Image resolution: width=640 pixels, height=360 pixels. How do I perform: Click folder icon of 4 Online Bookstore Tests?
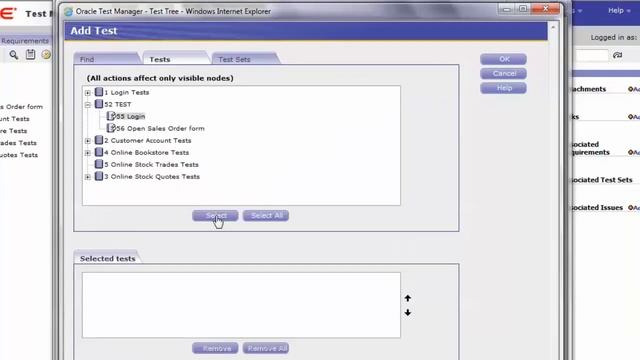tap(99, 152)
